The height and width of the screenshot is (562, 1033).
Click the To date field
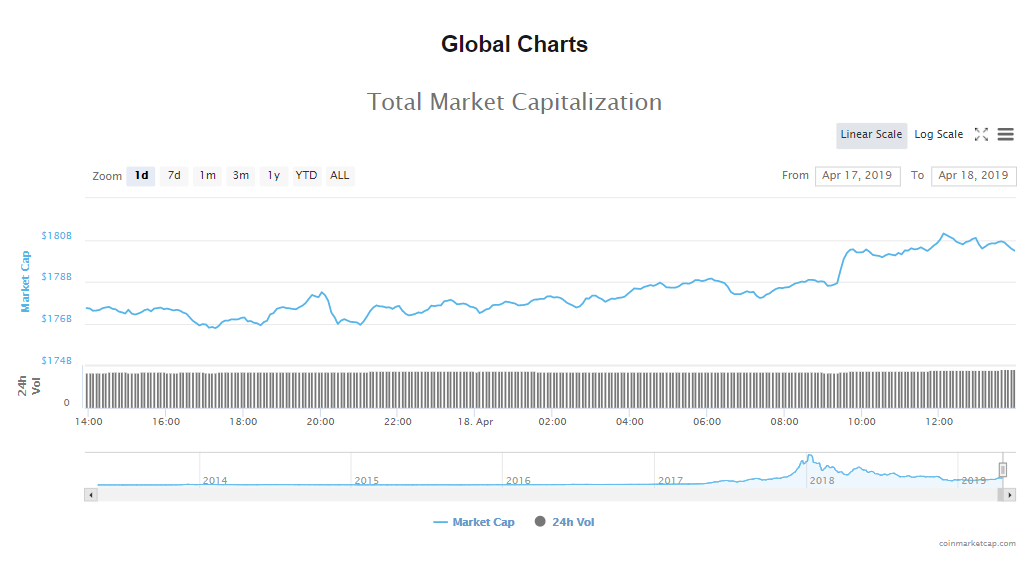tap(973, 176)
